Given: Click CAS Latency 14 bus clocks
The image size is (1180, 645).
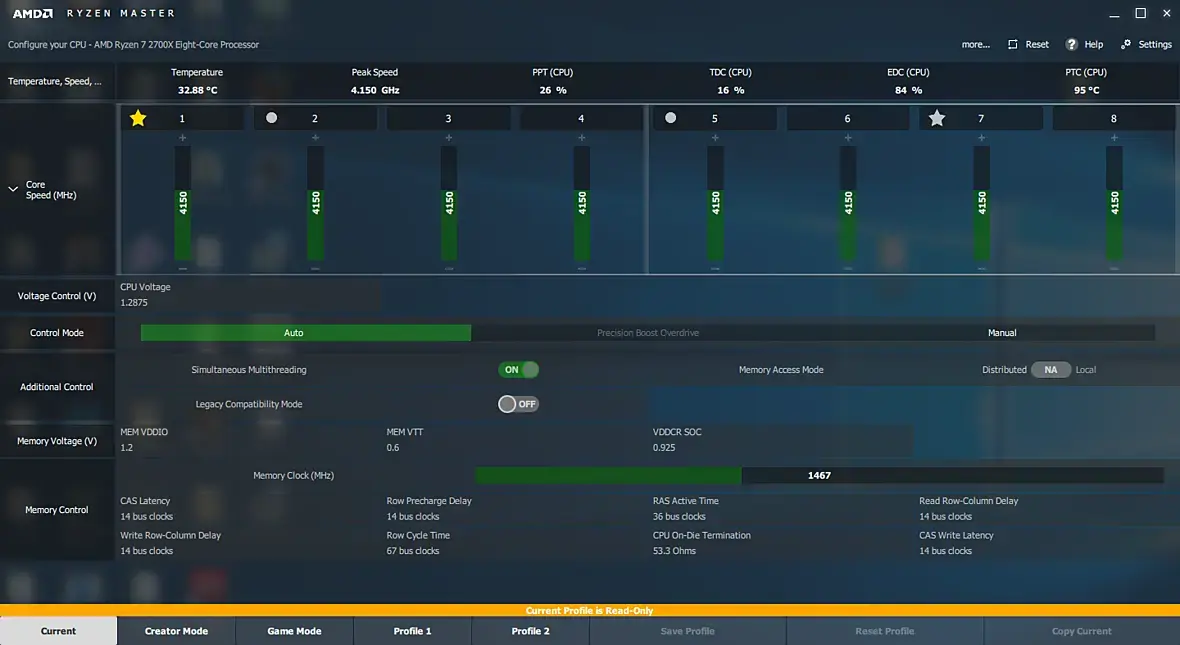Looking at the screenshot, I should 147,516.
